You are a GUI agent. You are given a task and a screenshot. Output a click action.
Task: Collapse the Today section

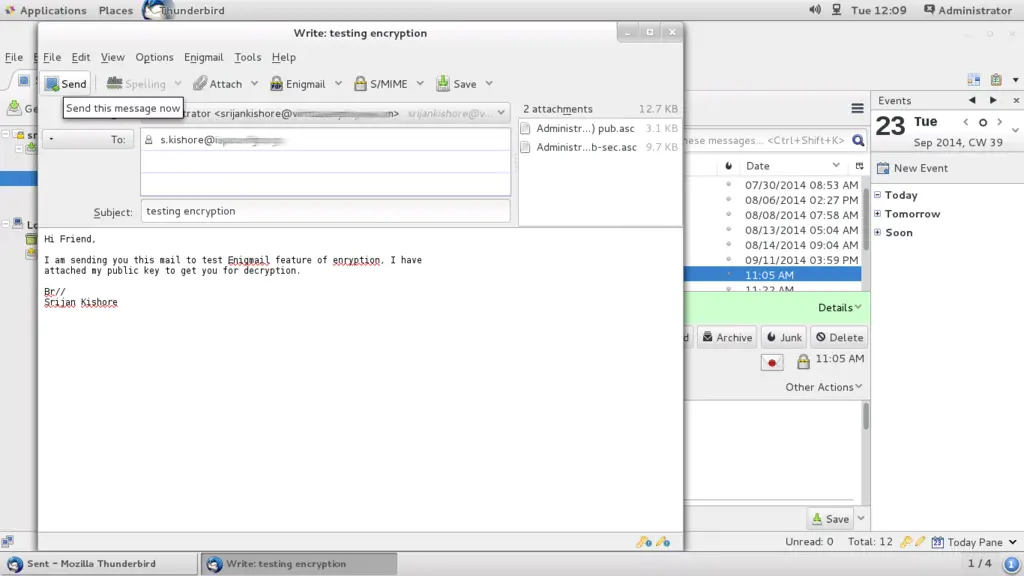pos(878,195)
